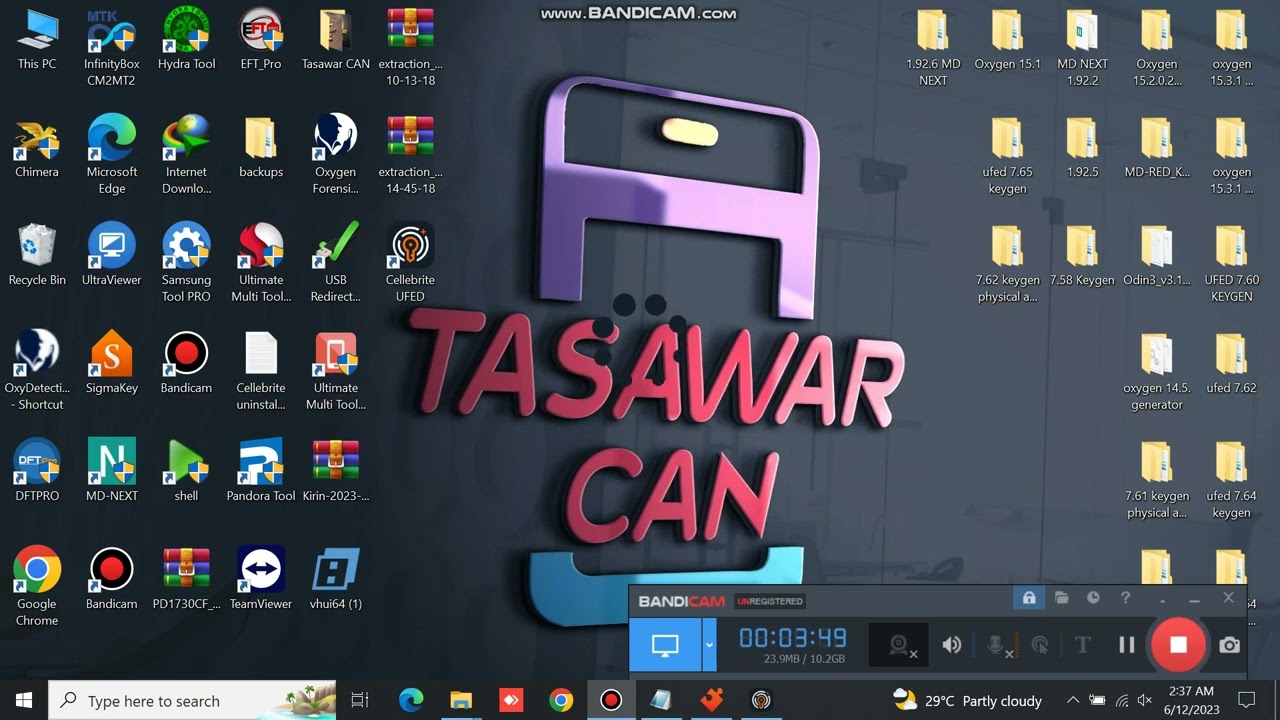Open Google Chrome from the taskbar
Viewport: 1280px width, 720px height.
point(561,700)
